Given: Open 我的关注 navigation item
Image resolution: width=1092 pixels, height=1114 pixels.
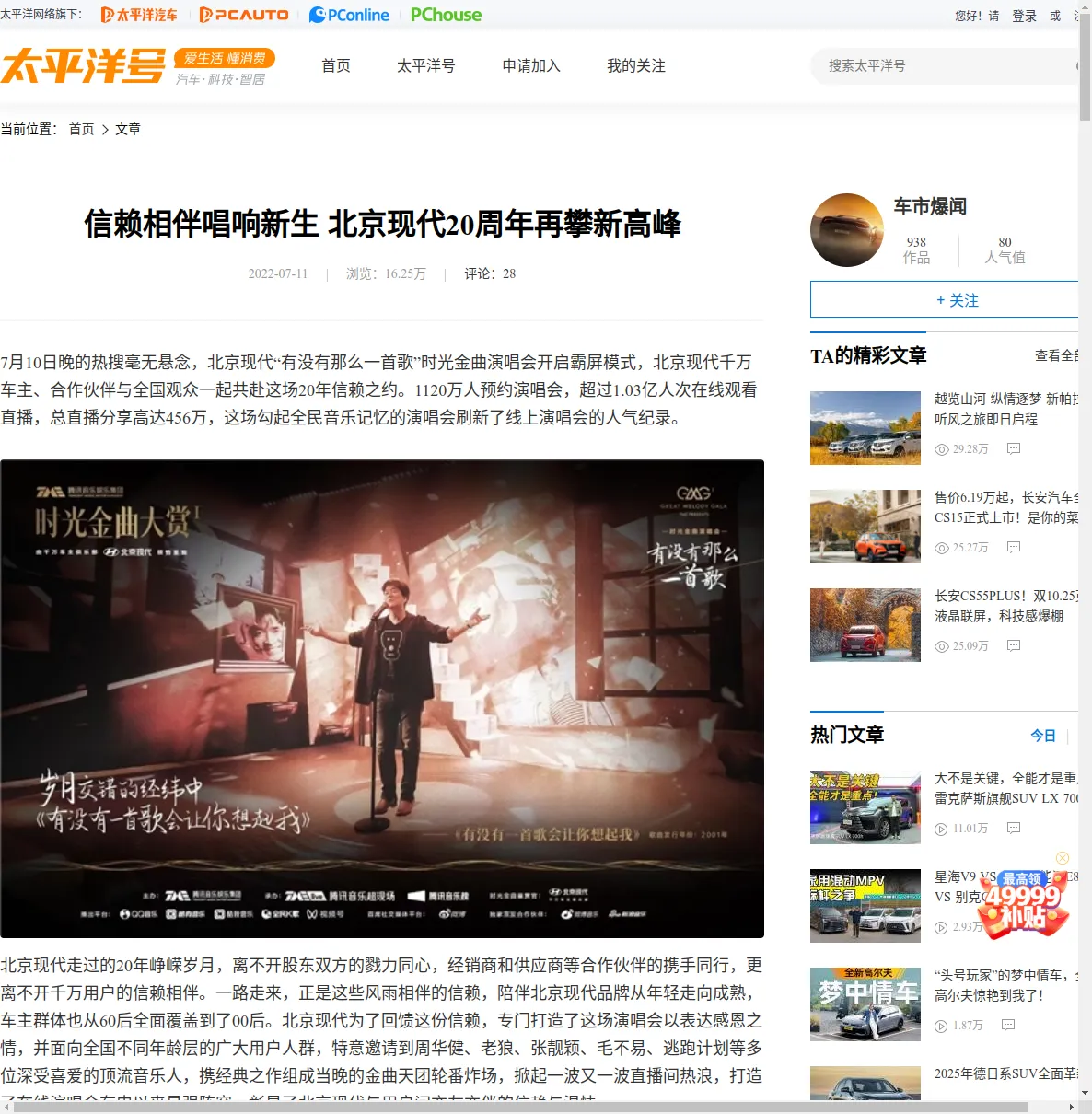Looking at the screenshot, I should 636,66.
